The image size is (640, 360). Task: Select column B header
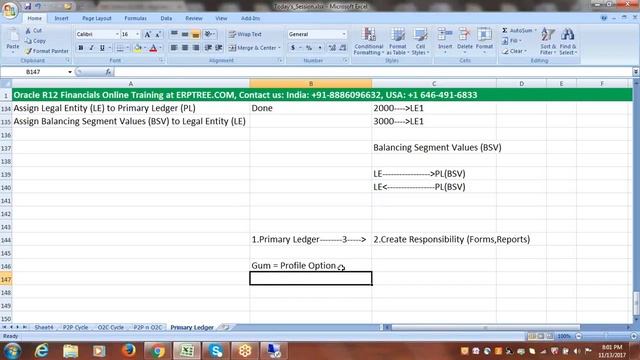[x=311, y=84]
